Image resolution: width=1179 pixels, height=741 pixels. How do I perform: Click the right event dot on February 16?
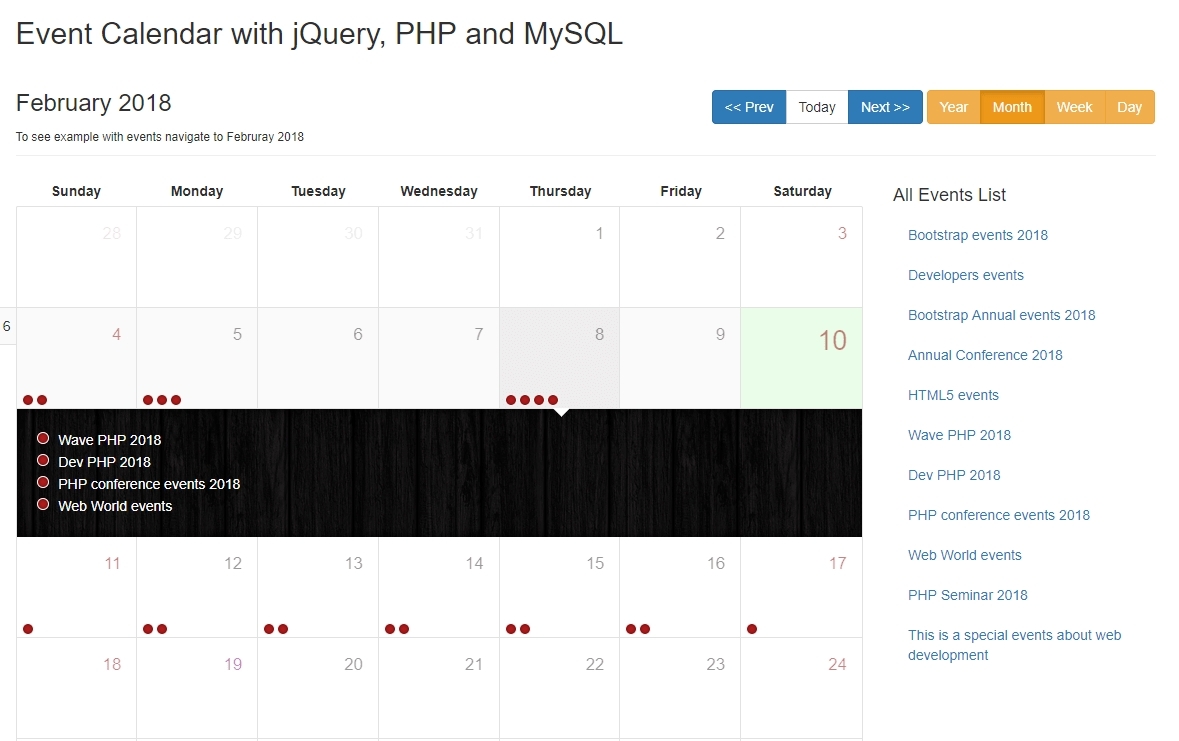click(x=645, y=629)
